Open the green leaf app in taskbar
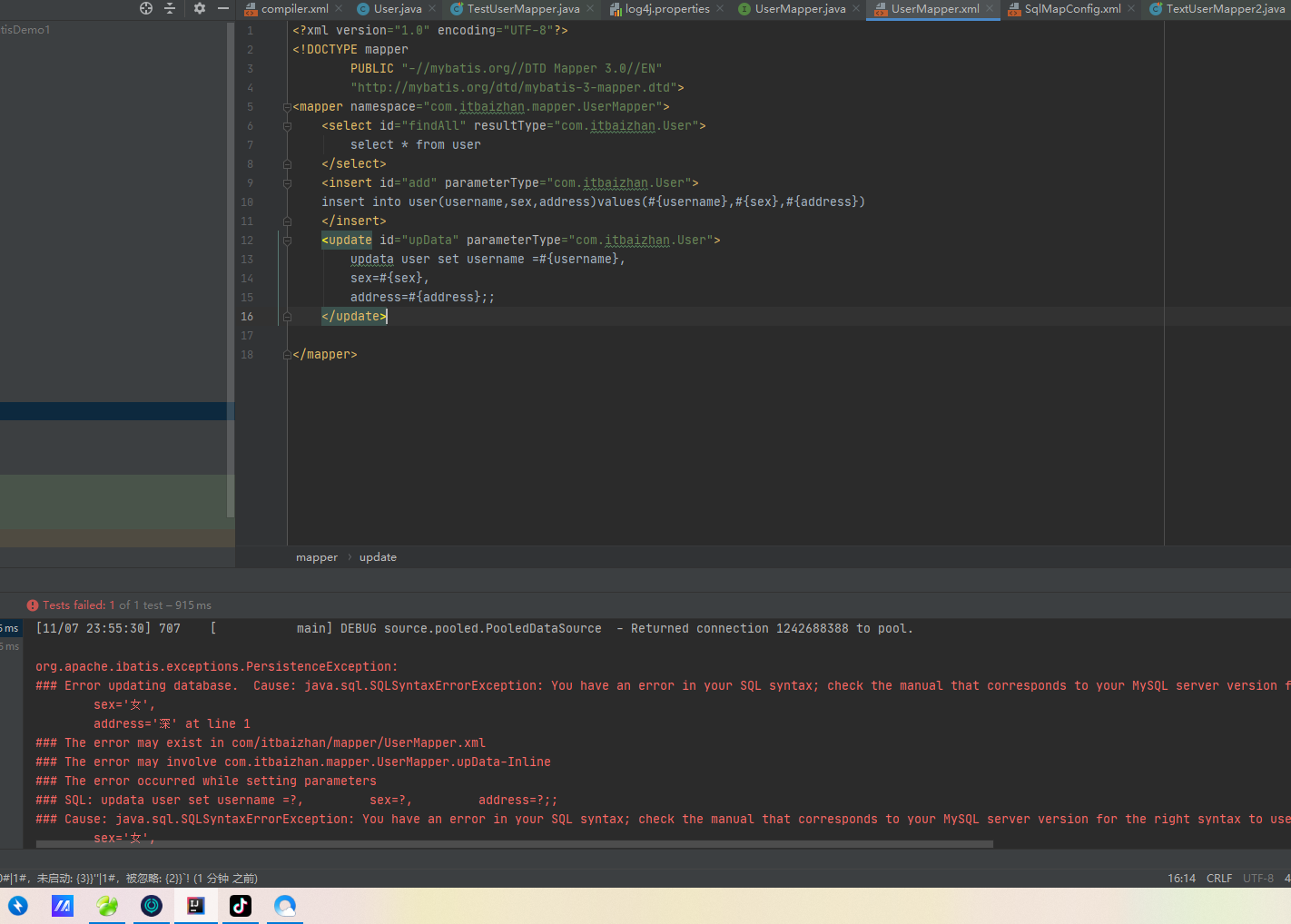The height and width of the screenshot is (924, 1291). [107, 906]
